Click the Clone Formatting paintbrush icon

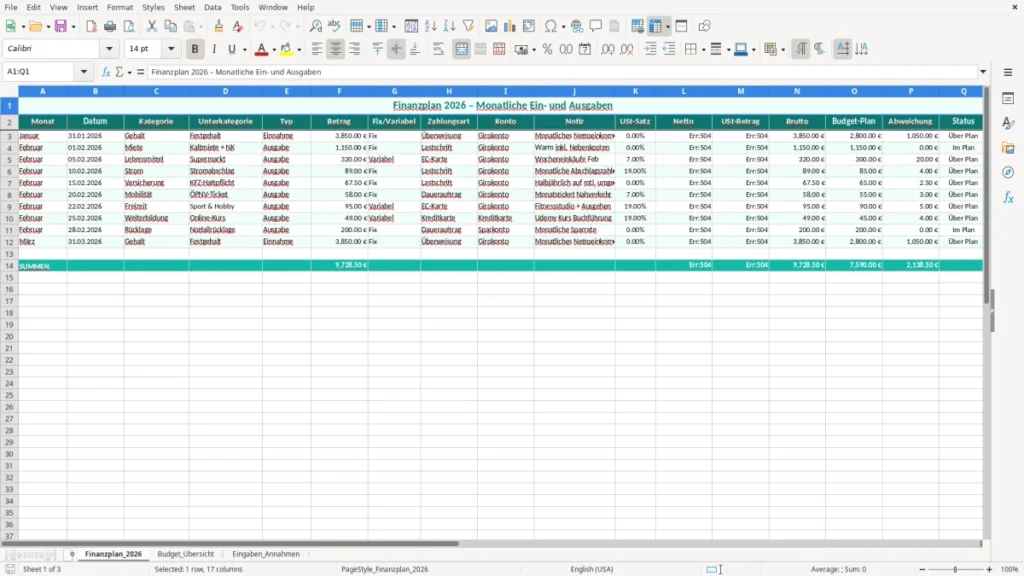(219, 26)
